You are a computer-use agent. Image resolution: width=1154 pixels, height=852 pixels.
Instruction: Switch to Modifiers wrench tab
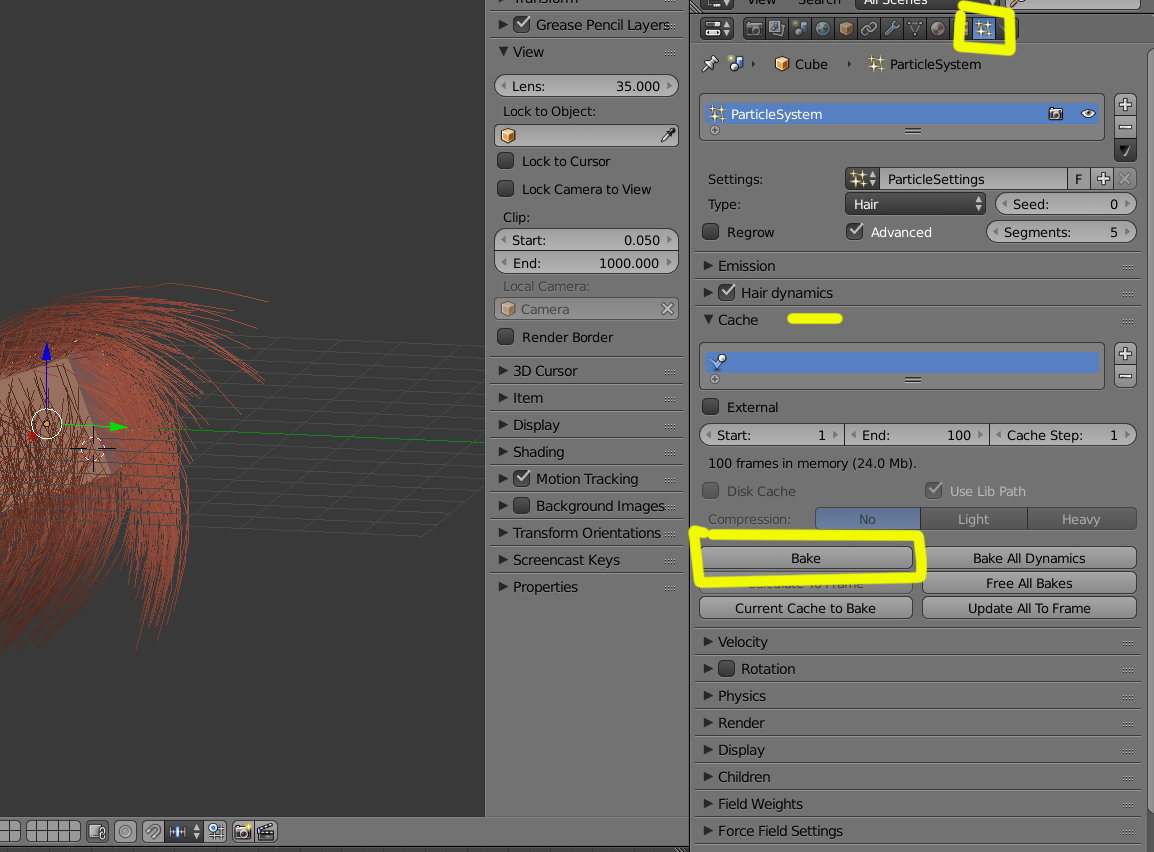click(892, 29)
